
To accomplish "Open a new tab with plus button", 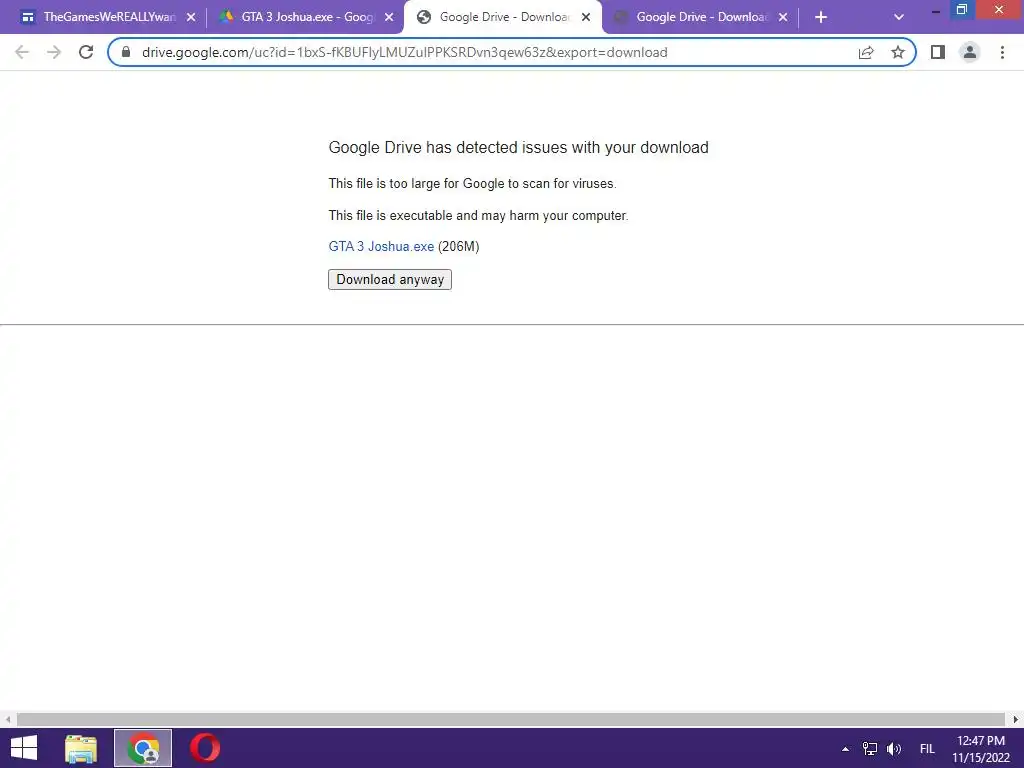I will (x=821, y=17).
